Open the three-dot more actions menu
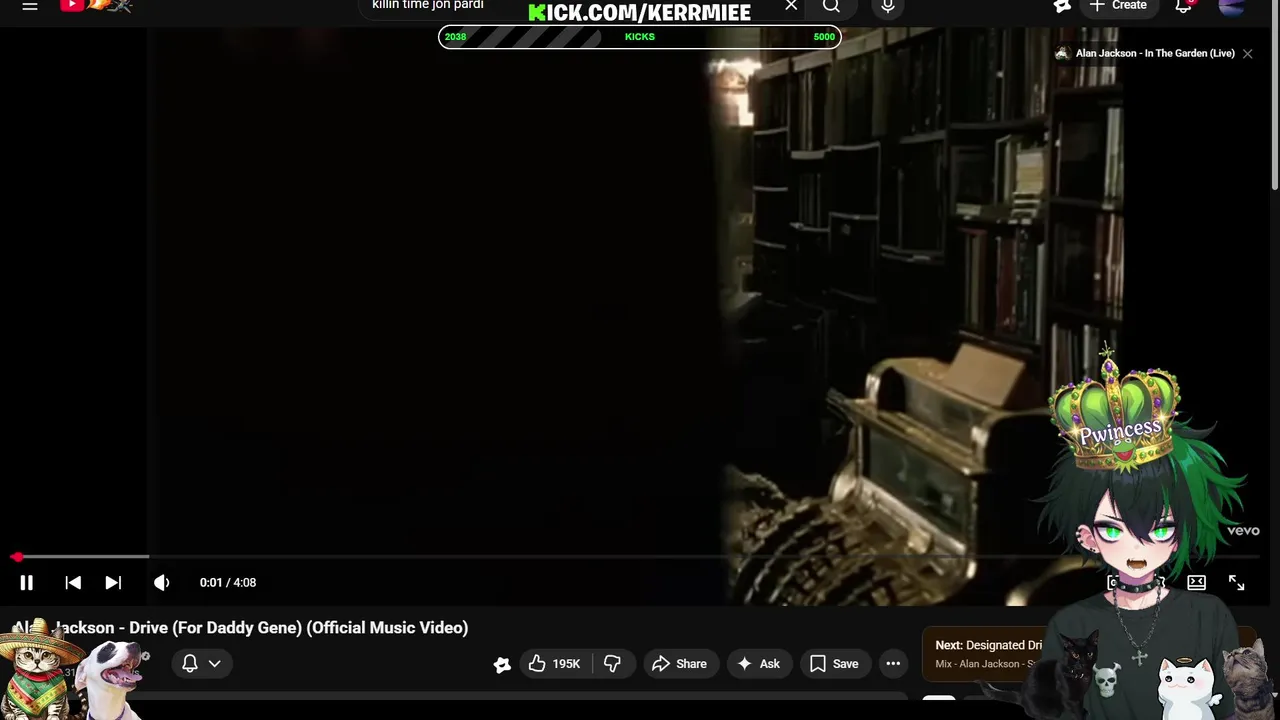 click(x=893, y=664)
